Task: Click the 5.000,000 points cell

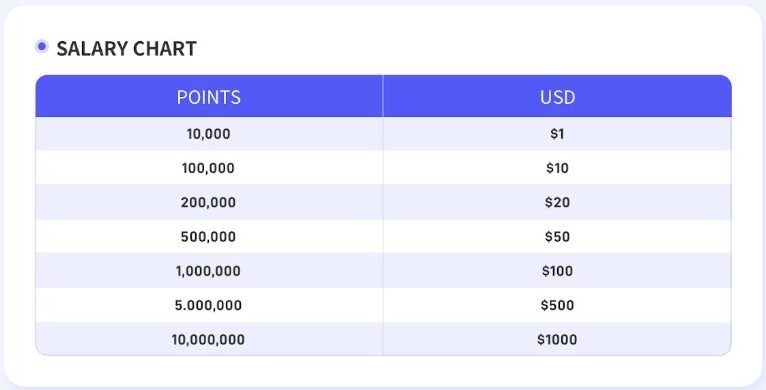Action: pyautogui.click(x=209, y=305)
